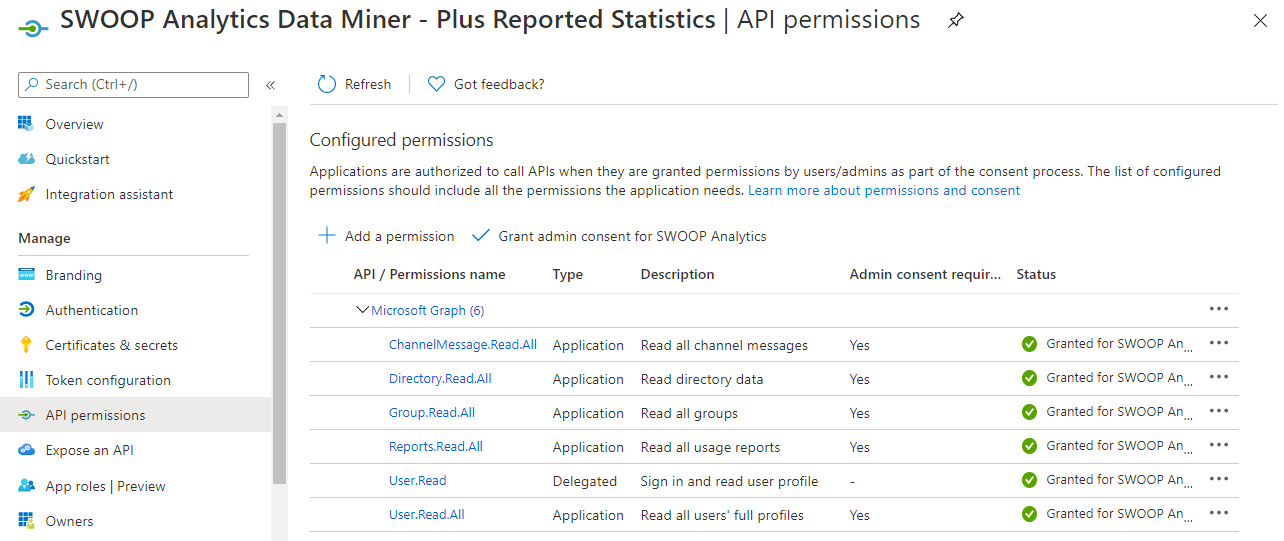Open more options for Reports.Read.All row
Image resolution: width=1284 pixels, height=541 pixels.
[1218, 445]
